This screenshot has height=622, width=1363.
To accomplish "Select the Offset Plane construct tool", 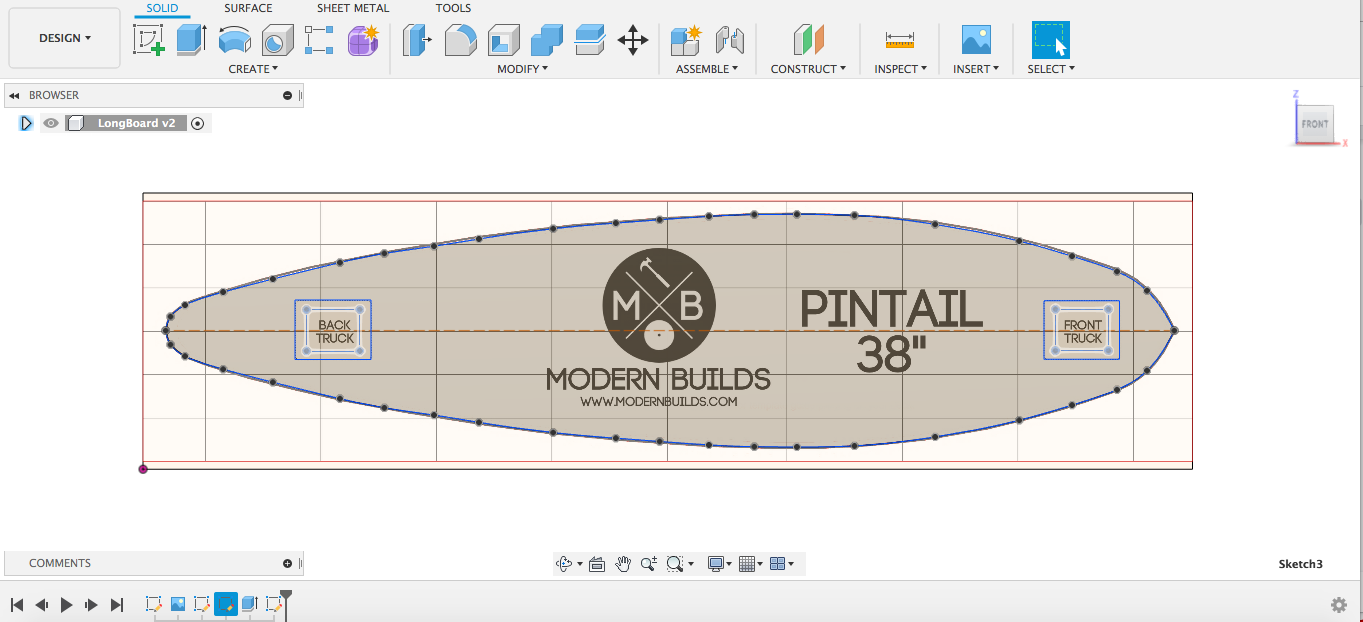I will 808,40.
